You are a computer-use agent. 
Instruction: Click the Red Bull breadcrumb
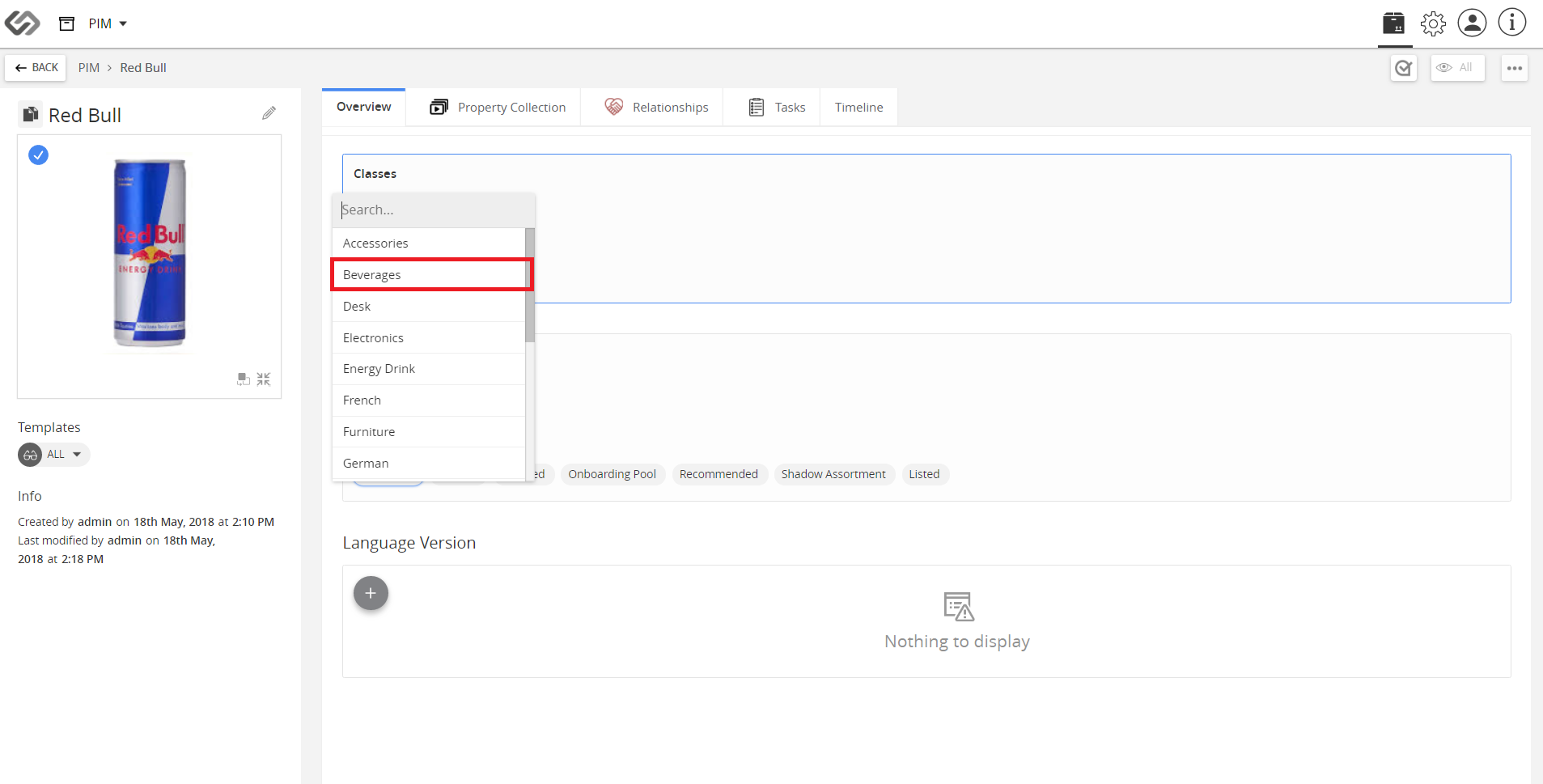(143, 68)
